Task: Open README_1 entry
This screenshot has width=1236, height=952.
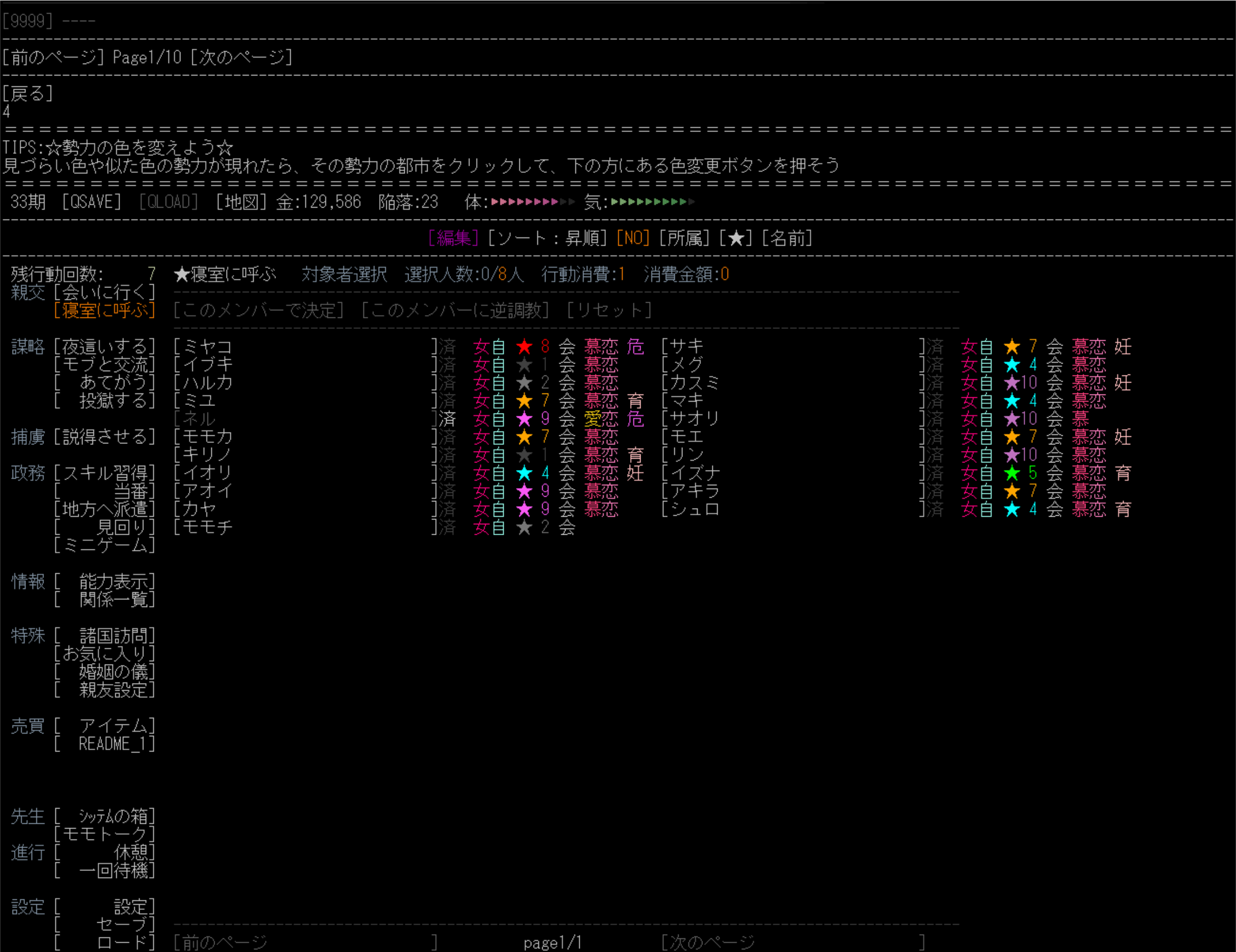Action: tap(105, 744)
